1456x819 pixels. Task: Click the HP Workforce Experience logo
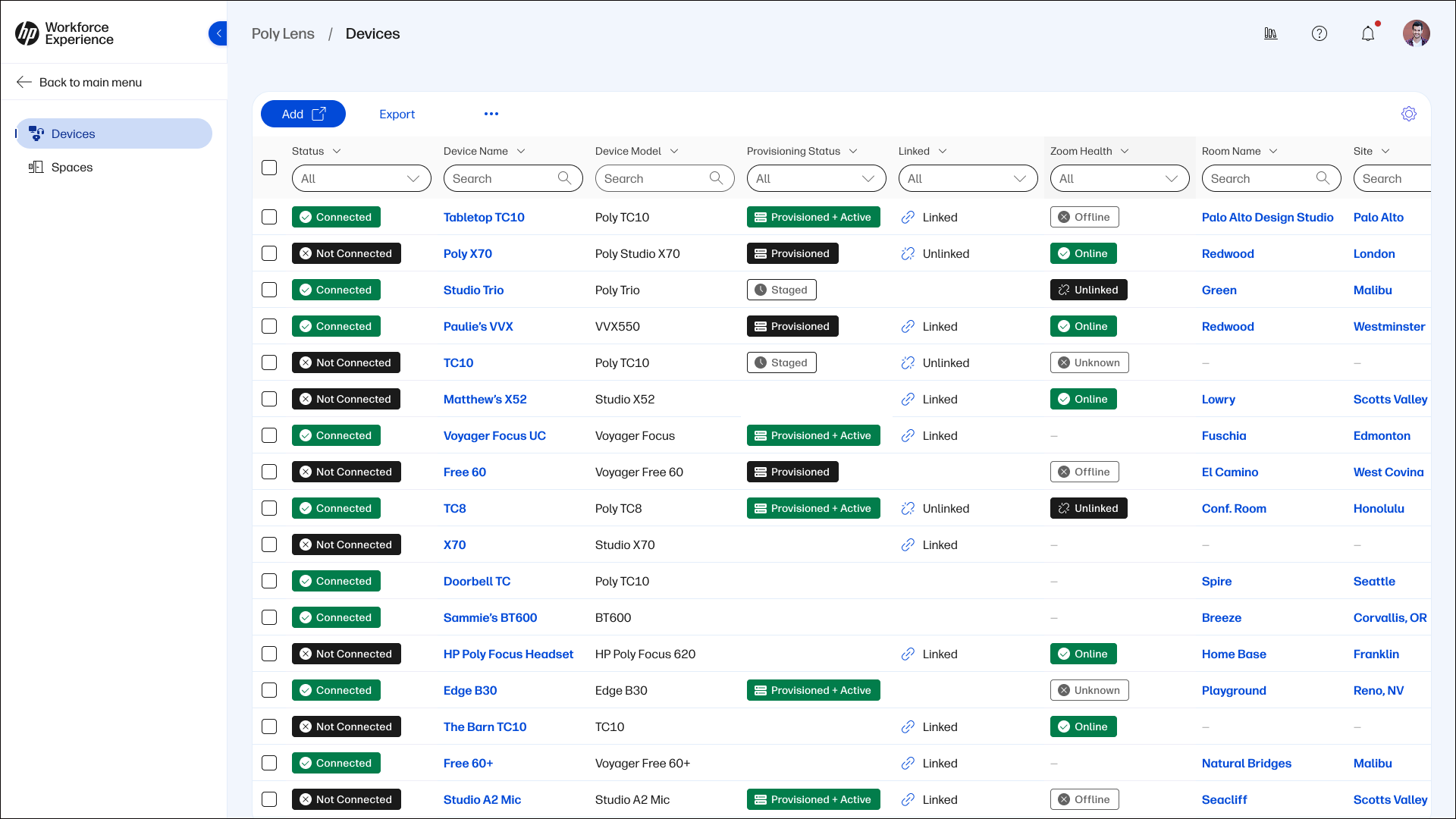point(64,33)
